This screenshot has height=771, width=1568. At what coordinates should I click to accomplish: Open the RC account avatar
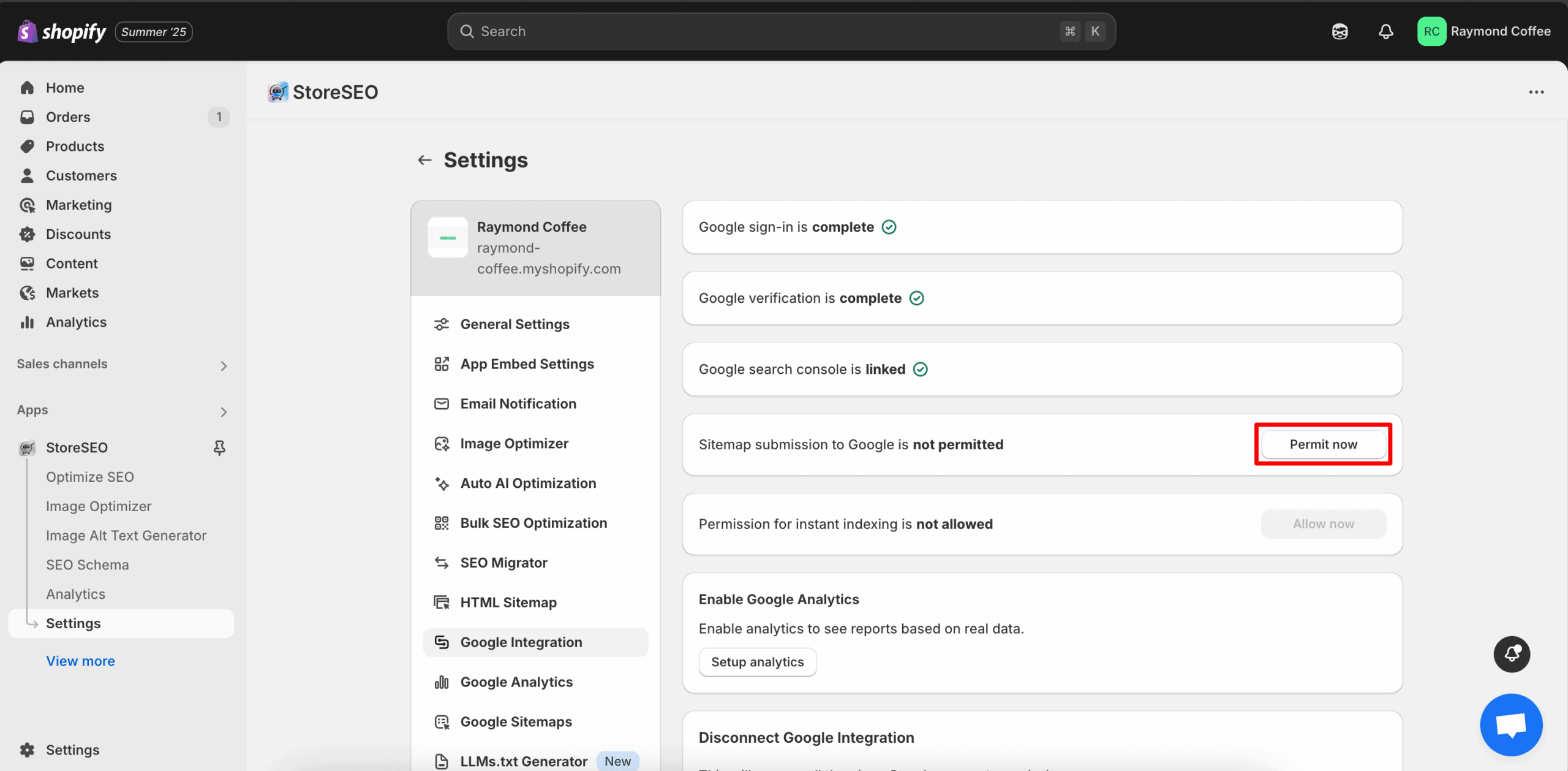coord(1431,31)
